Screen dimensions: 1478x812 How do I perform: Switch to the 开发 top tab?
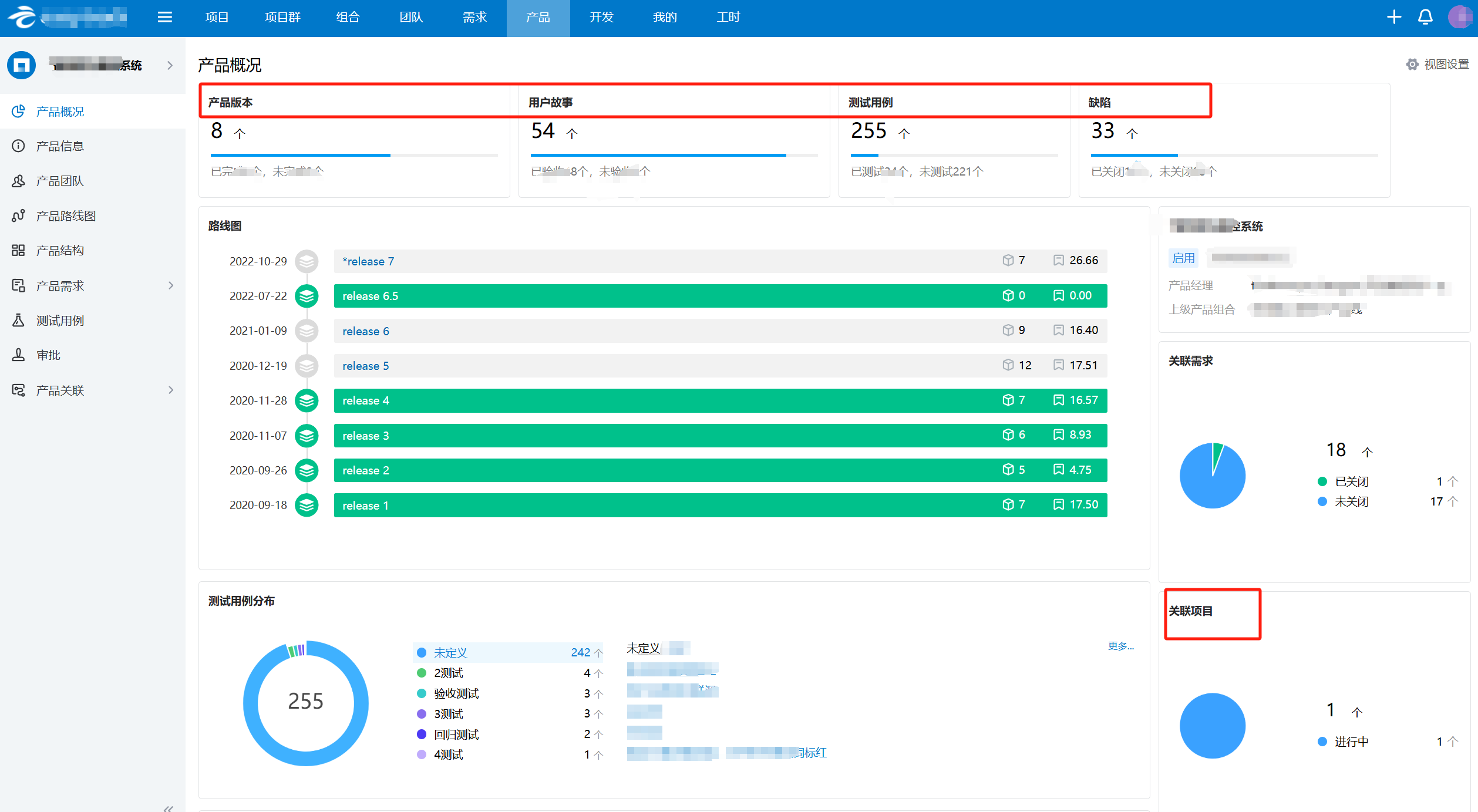click(601, 18)
